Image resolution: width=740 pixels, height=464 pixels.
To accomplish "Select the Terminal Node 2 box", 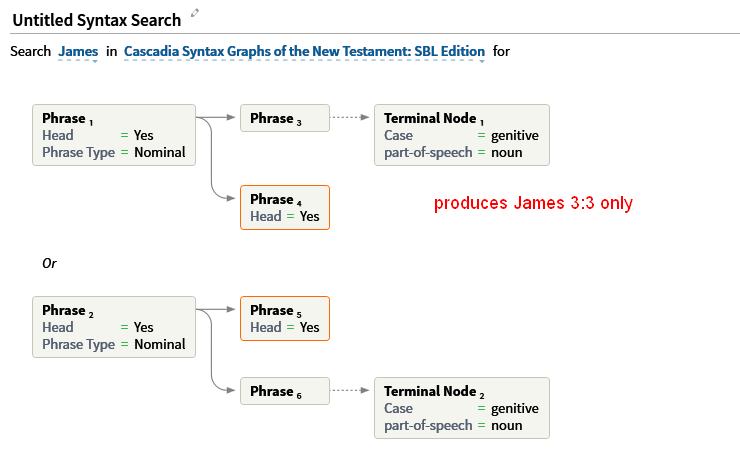I will pyautogui.click(x=462, y=408).
